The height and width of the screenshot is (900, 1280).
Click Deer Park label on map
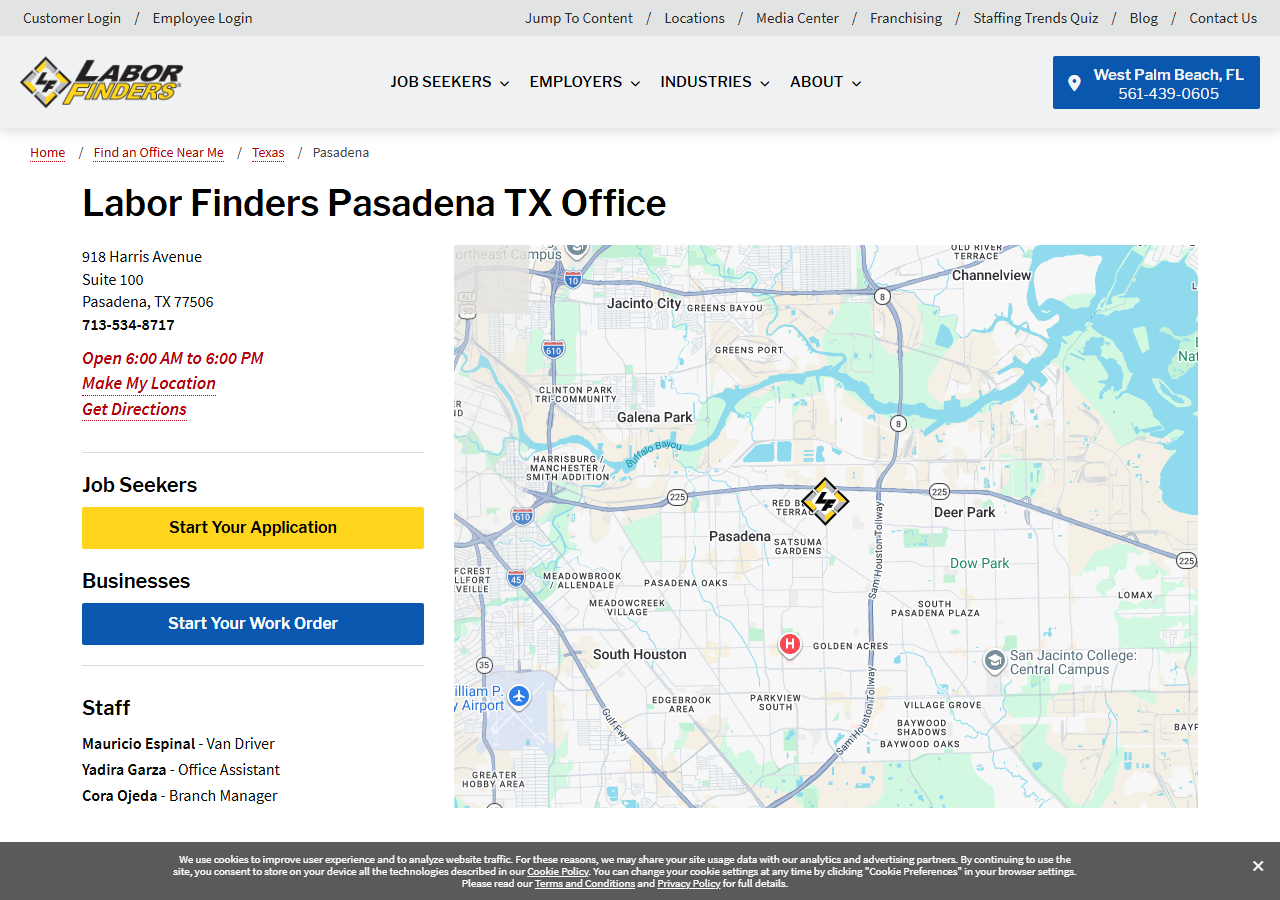click(965, 512)
